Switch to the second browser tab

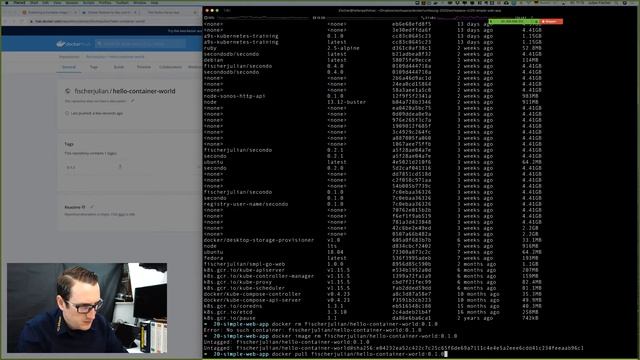(109, 12)
